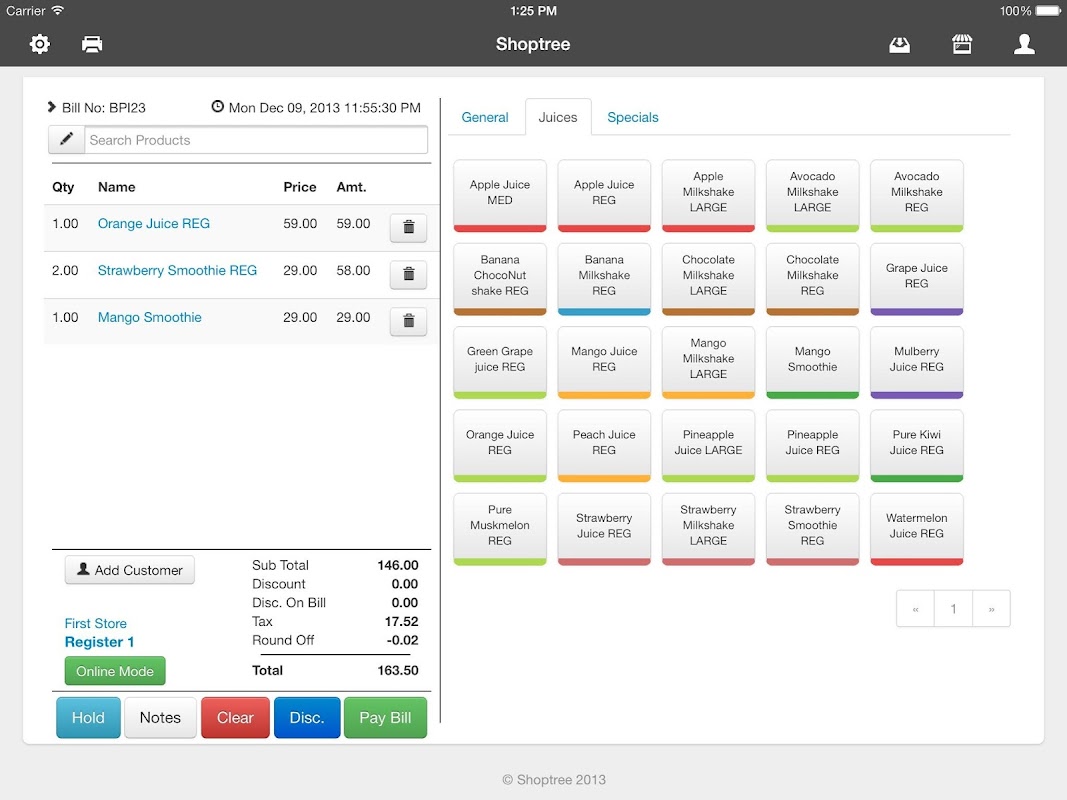
Task: Click the Tax value 17.52
Action: pos(401,621)
